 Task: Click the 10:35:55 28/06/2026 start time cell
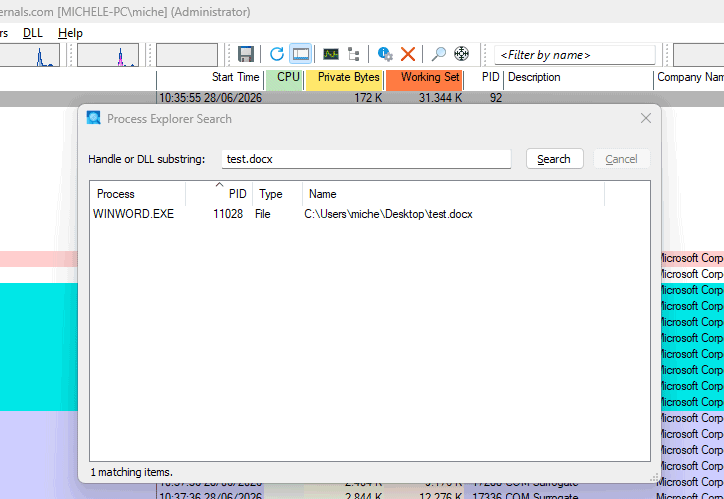pyautogui.click(x=211, y=98)
